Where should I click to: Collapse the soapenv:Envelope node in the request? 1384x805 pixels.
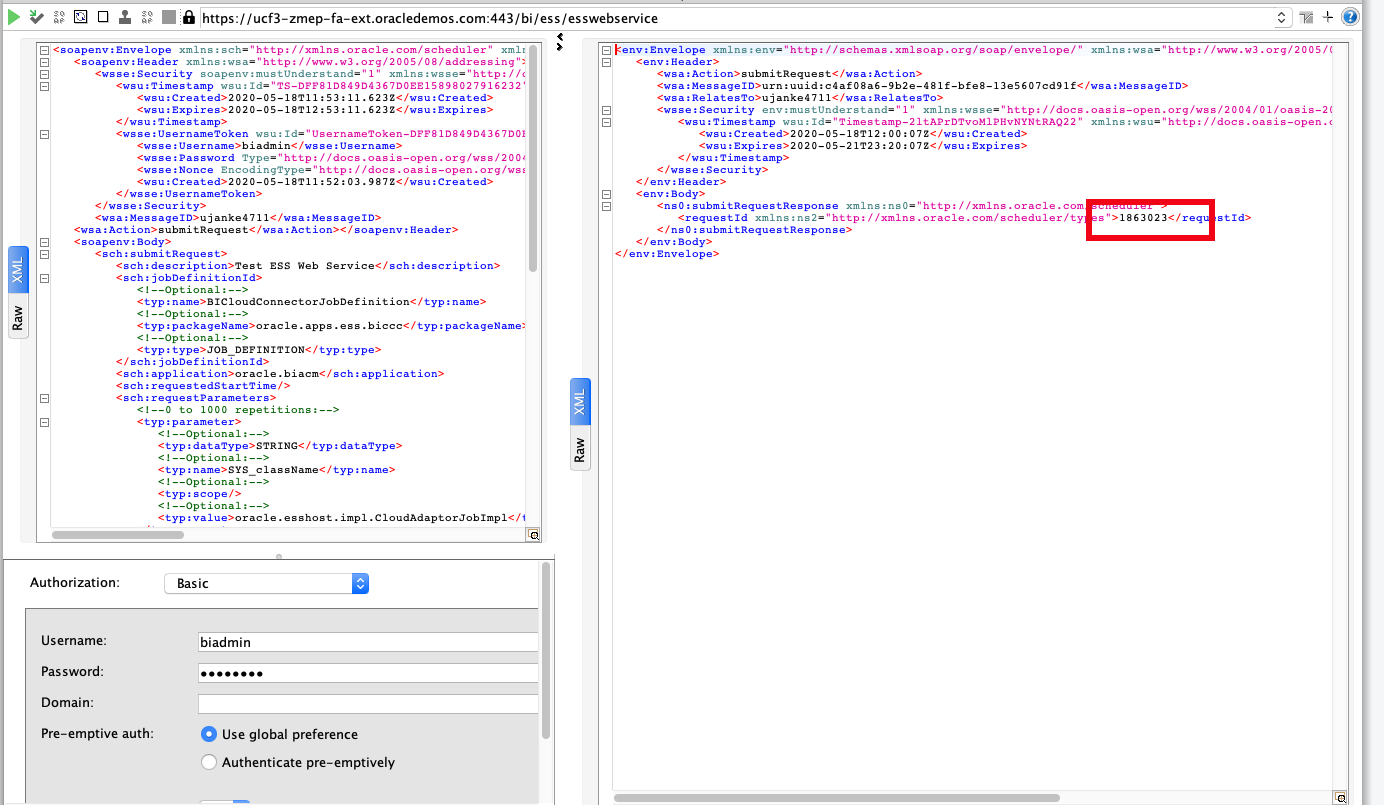click(x=44, y=49)
